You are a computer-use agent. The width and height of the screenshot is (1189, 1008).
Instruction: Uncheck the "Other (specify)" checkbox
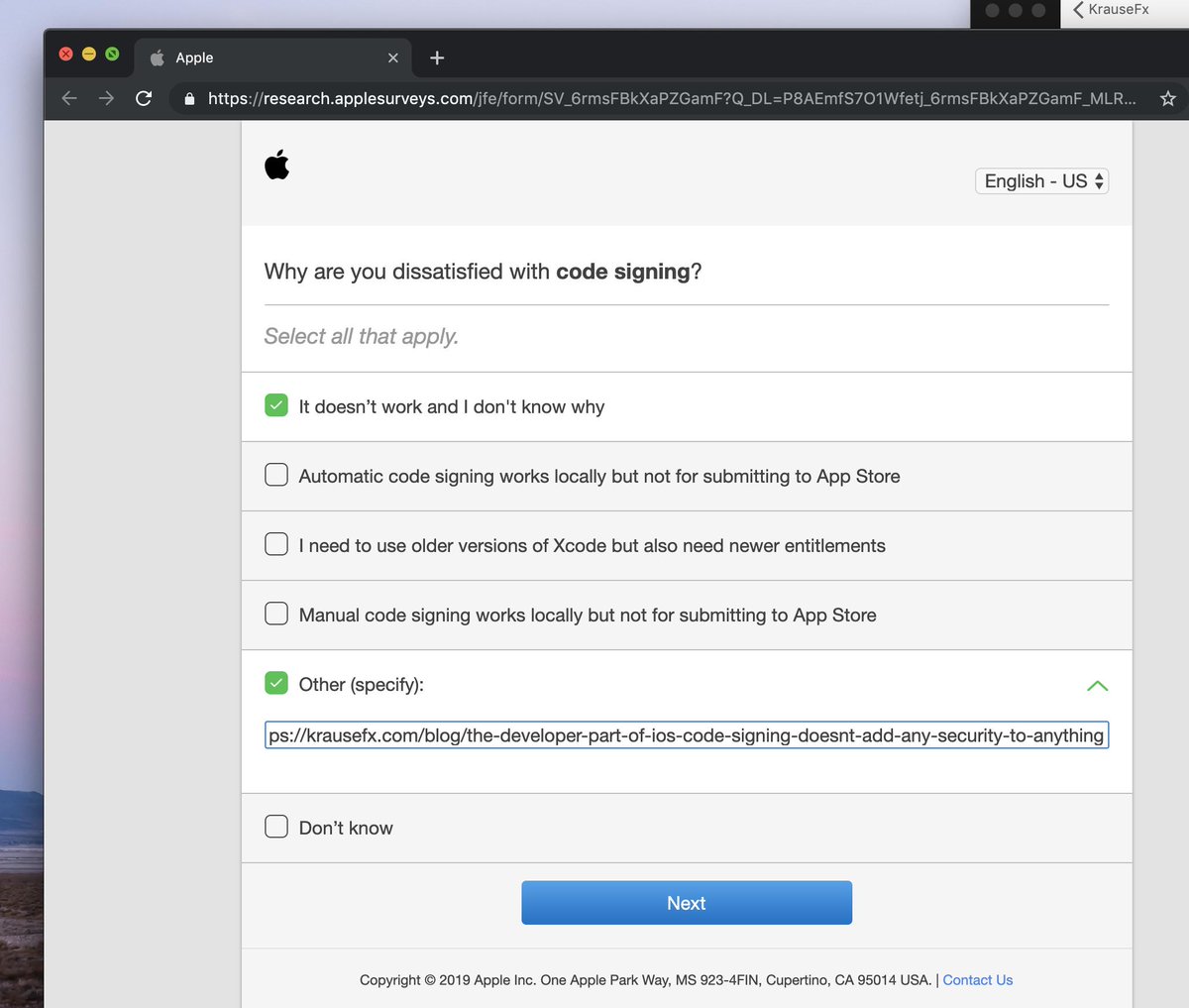[x=276, y=683]
